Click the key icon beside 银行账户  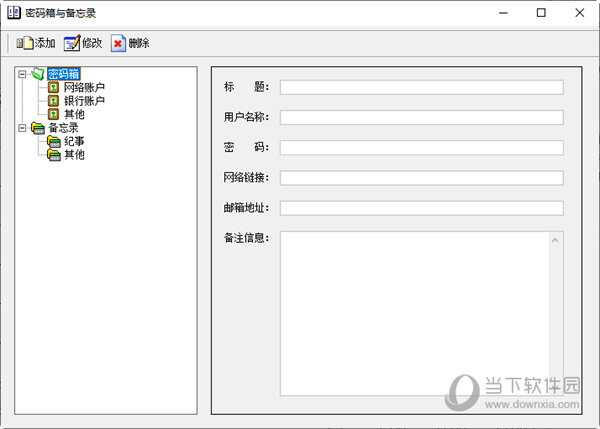click(53, 101)
